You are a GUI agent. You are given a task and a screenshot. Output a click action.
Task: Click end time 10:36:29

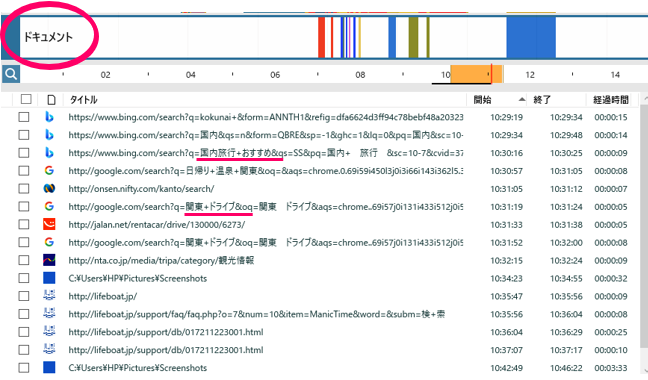pyautogui.click(x=566, y=332)
